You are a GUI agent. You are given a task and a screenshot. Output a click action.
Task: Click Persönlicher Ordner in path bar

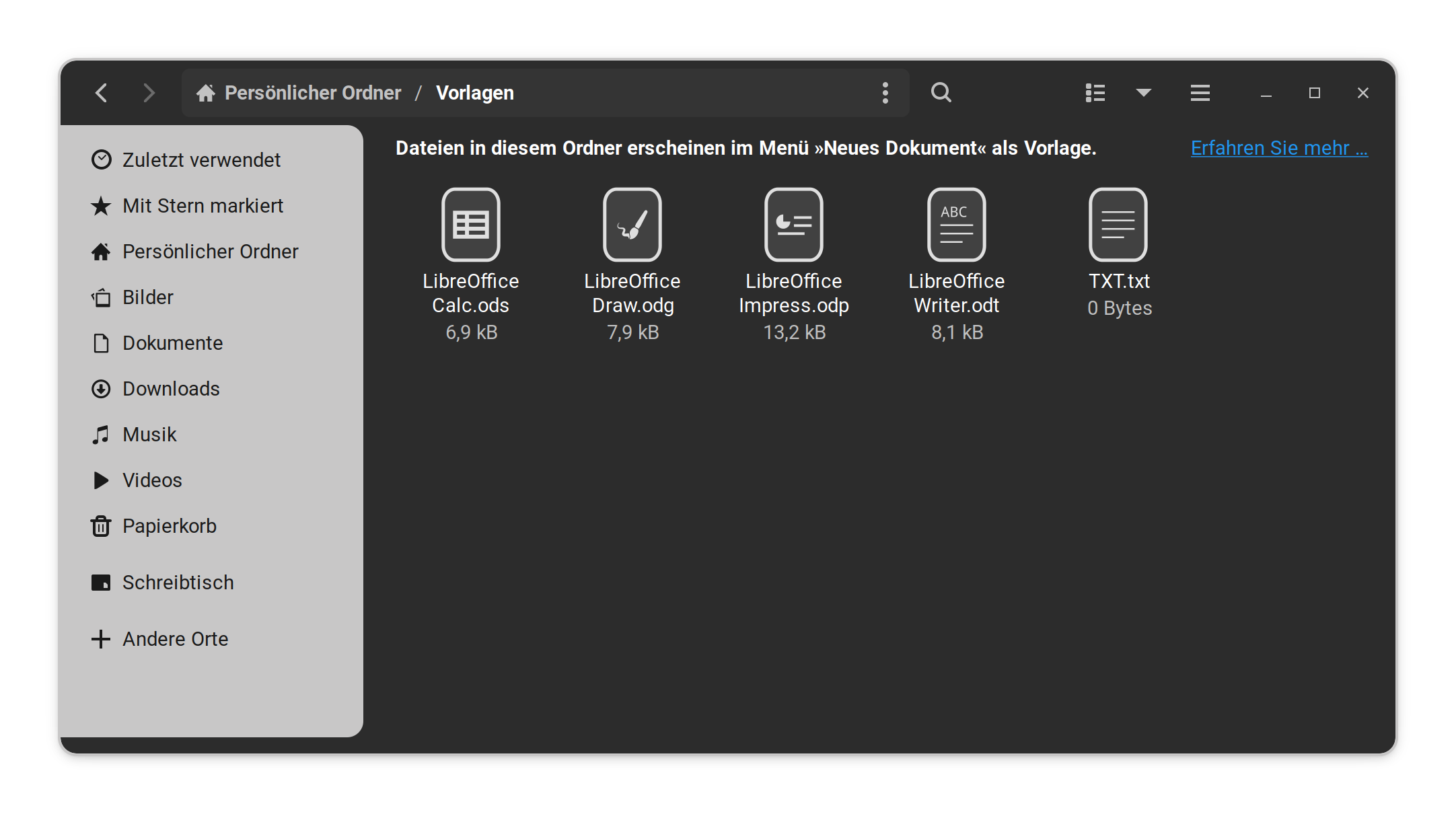click(312, 93)
